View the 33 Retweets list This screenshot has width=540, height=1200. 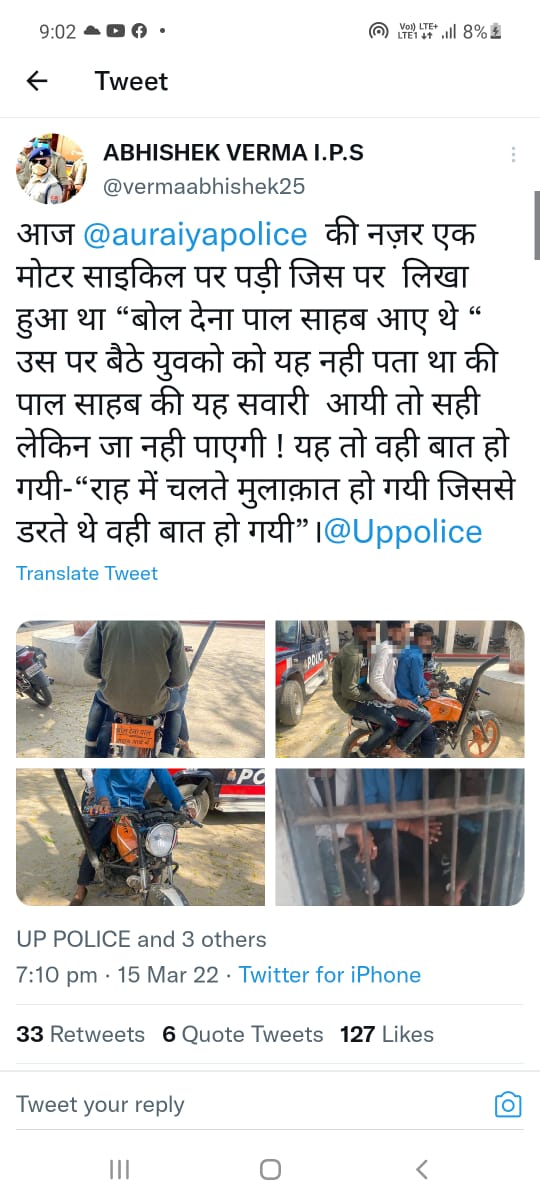80,1034
